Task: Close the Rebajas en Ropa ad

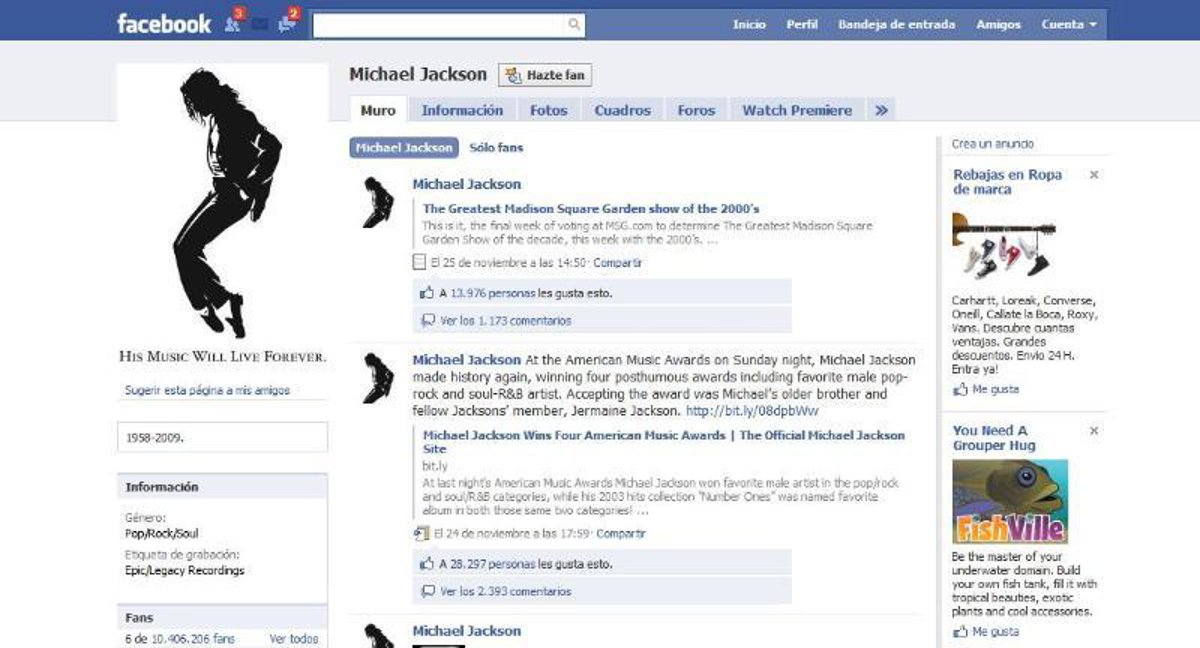Action: point(1093,175)
